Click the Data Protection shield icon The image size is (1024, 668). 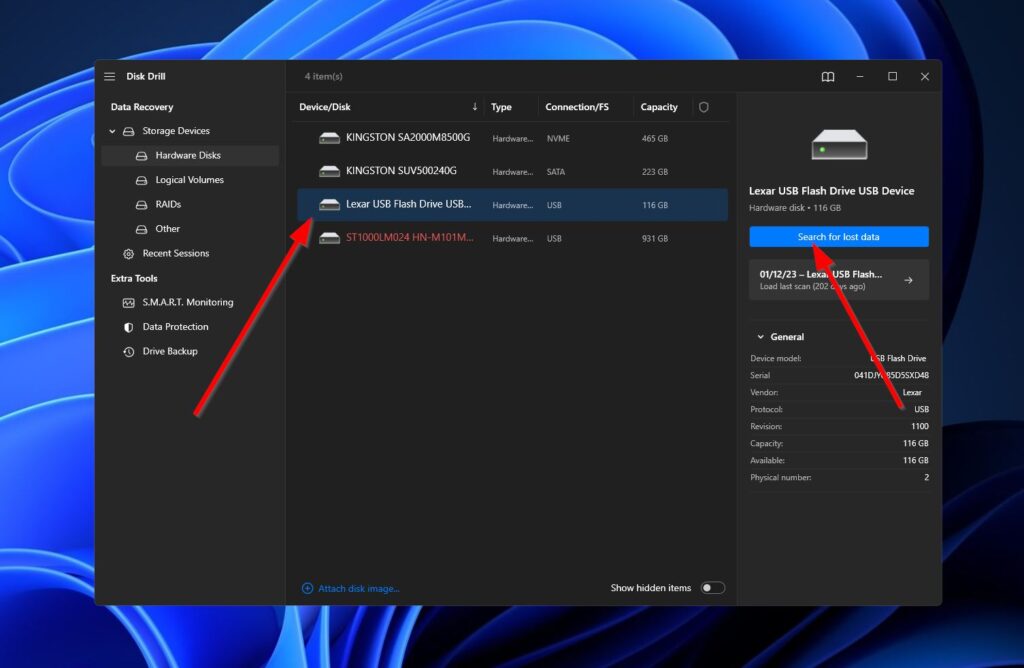(128, 327)
